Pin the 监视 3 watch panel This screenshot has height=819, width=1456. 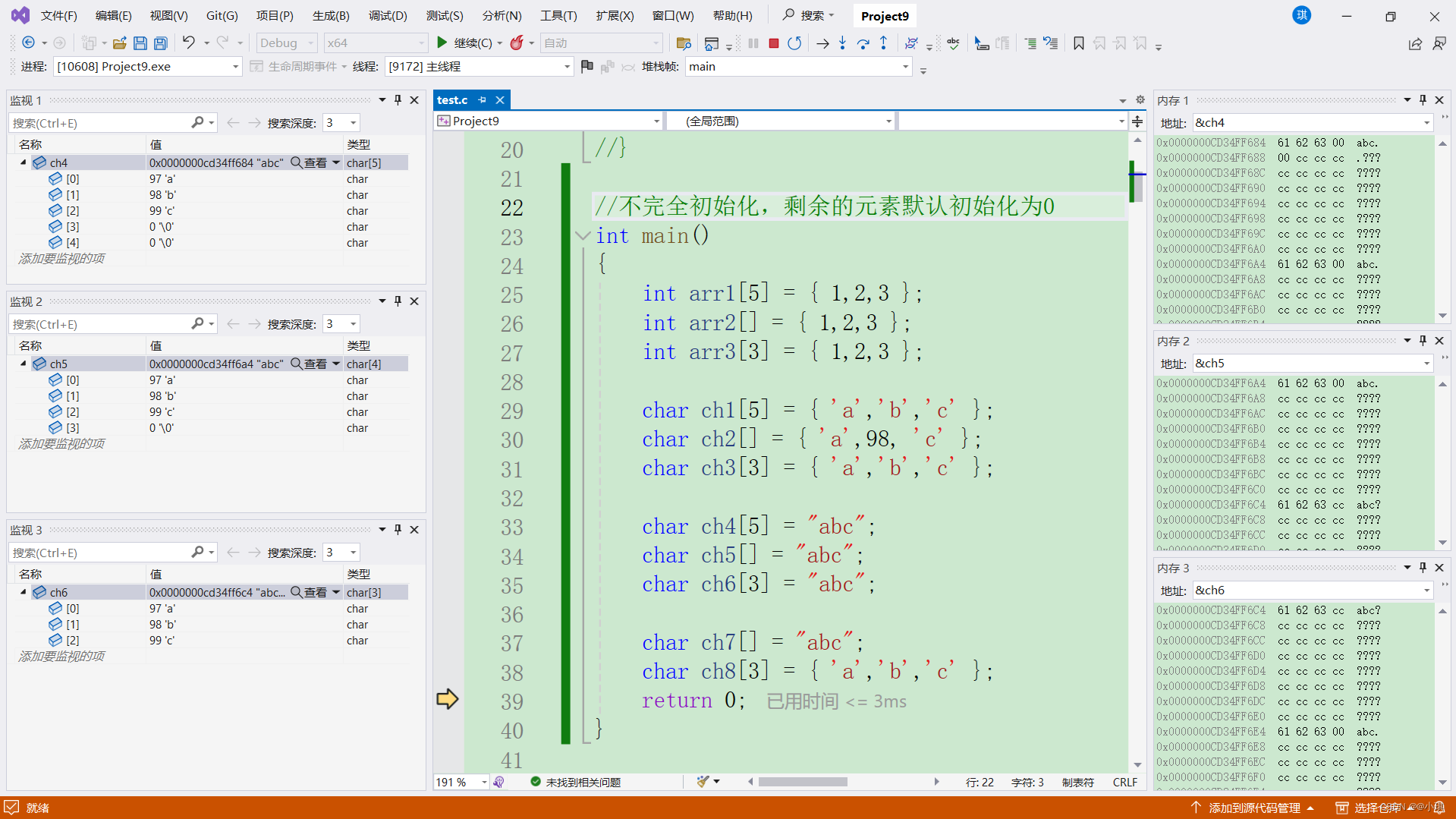[398, 530]
